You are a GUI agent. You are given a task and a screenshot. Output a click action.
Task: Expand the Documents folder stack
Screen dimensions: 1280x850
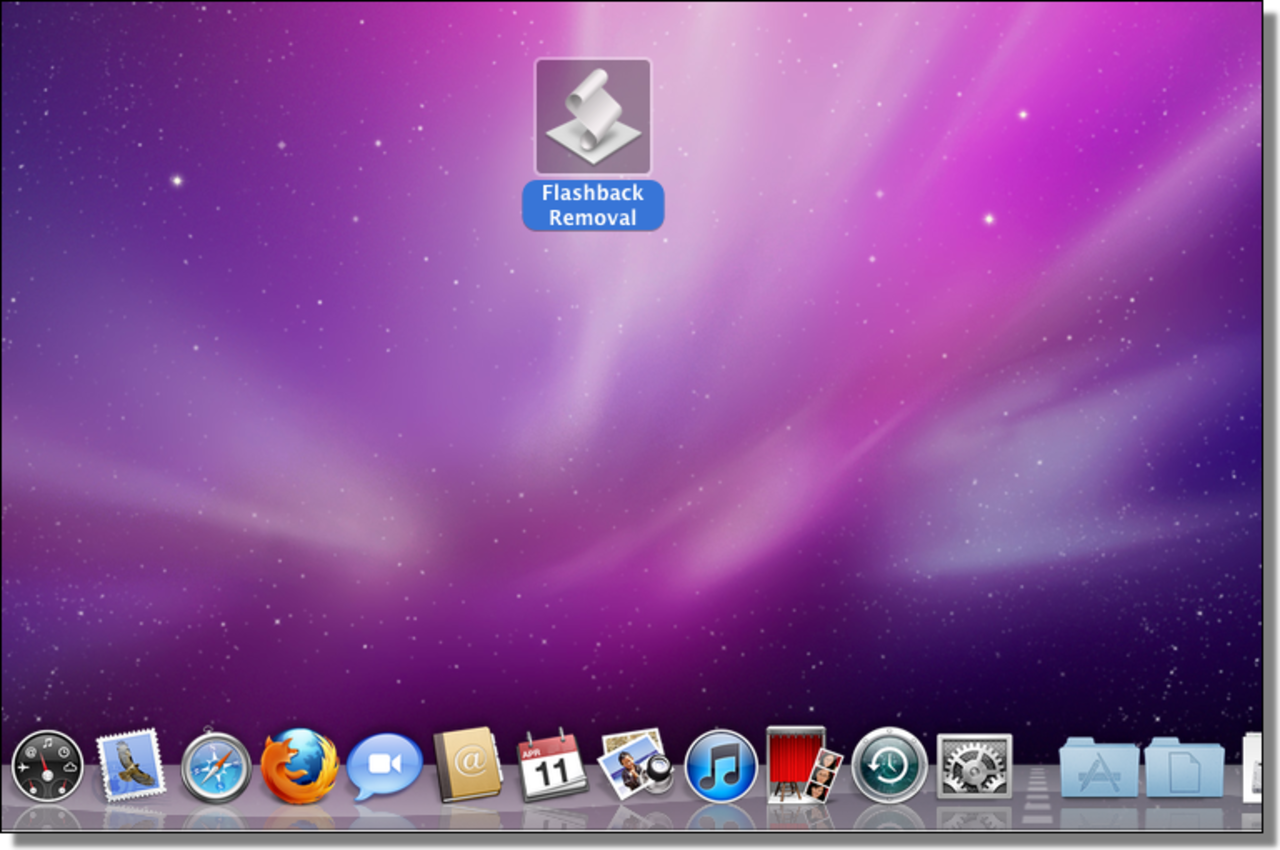1184,768
